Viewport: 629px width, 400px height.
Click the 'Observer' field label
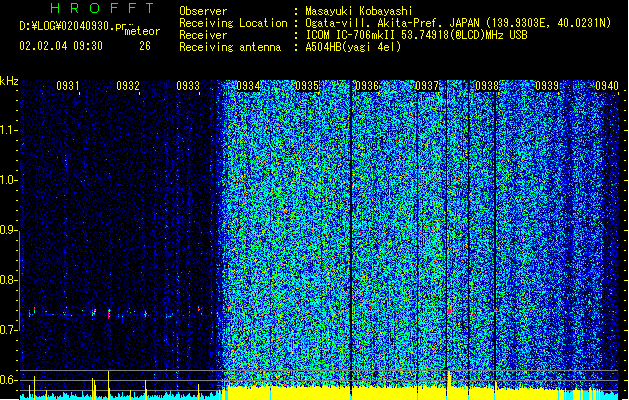tap(203, 11)
